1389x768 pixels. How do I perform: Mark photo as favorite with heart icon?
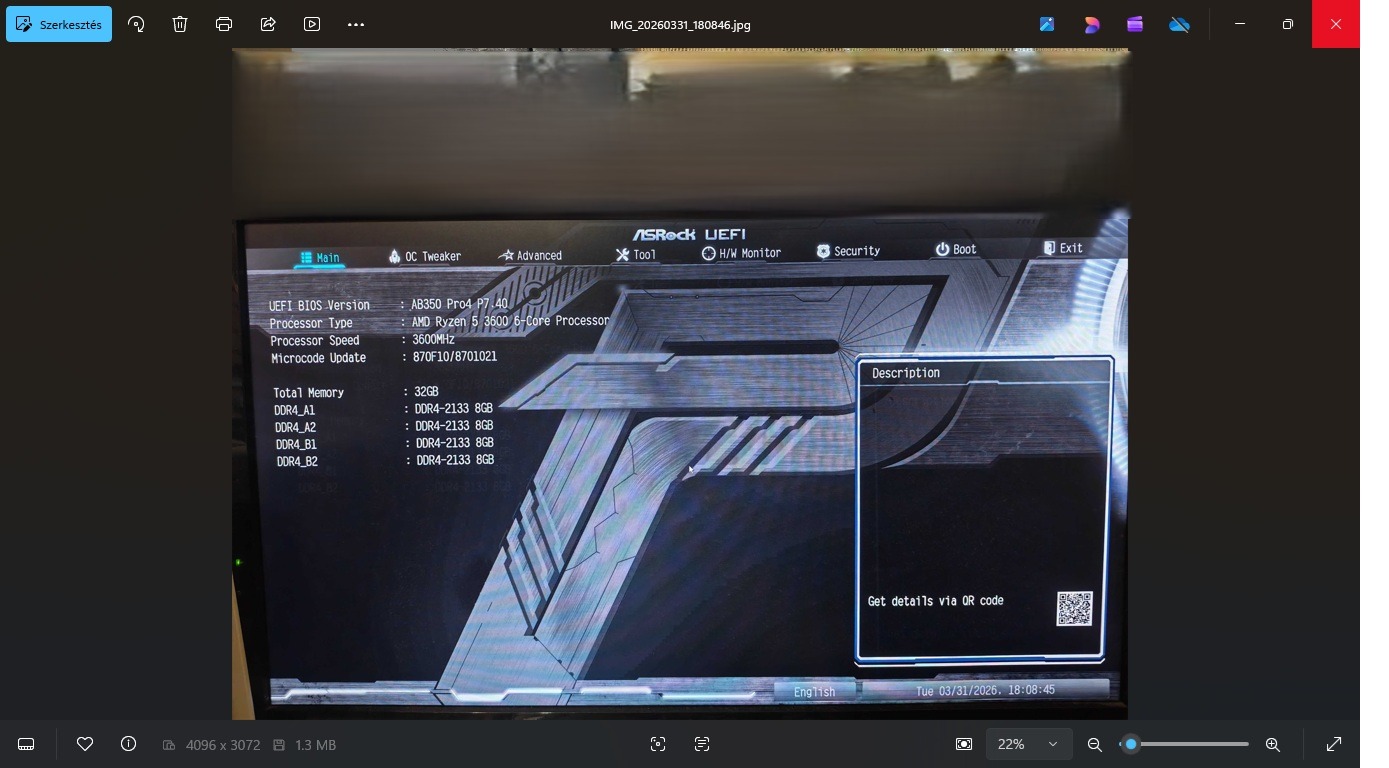(x=85, y=744)
